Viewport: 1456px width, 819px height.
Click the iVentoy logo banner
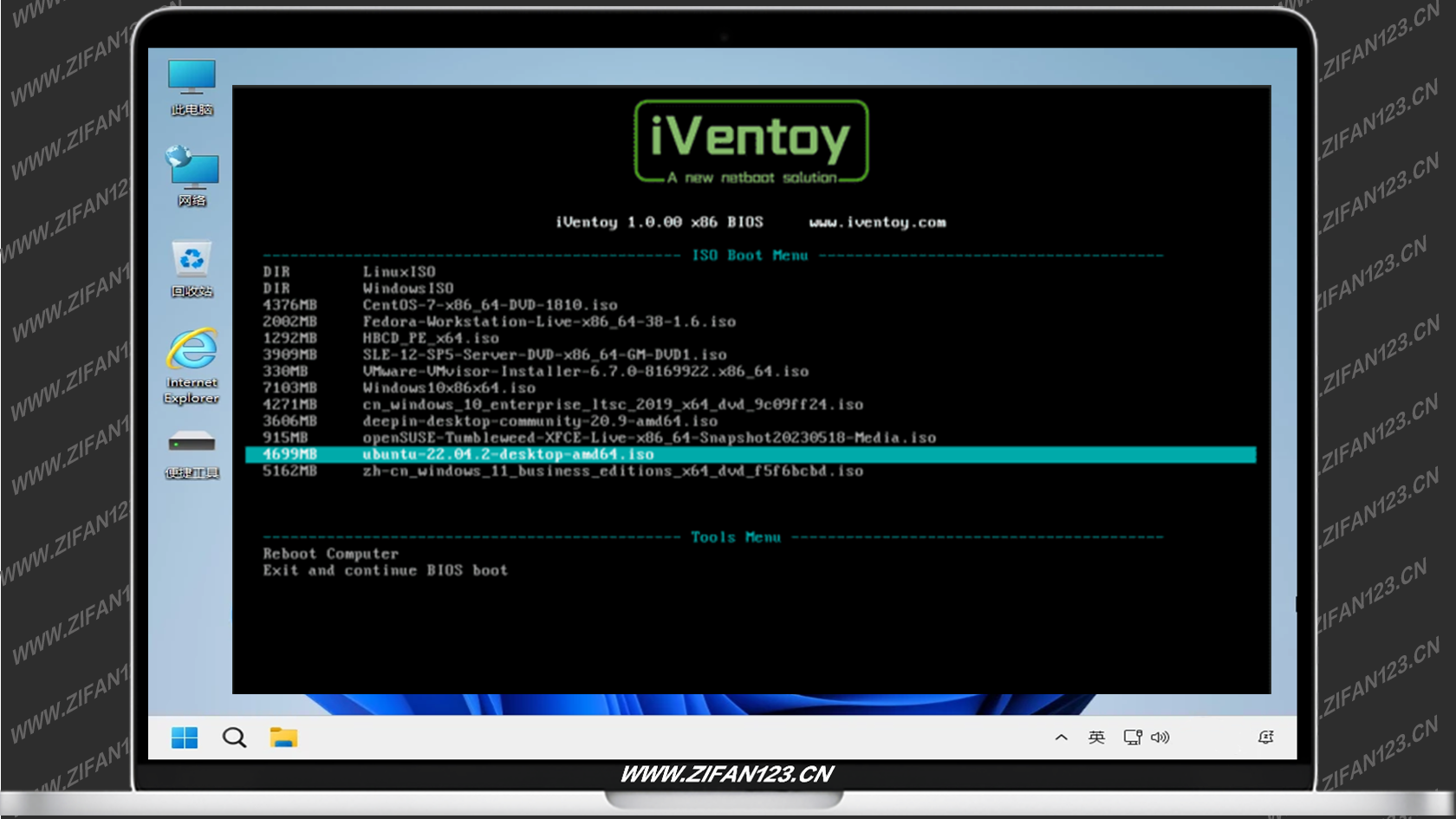click(751, 142)
